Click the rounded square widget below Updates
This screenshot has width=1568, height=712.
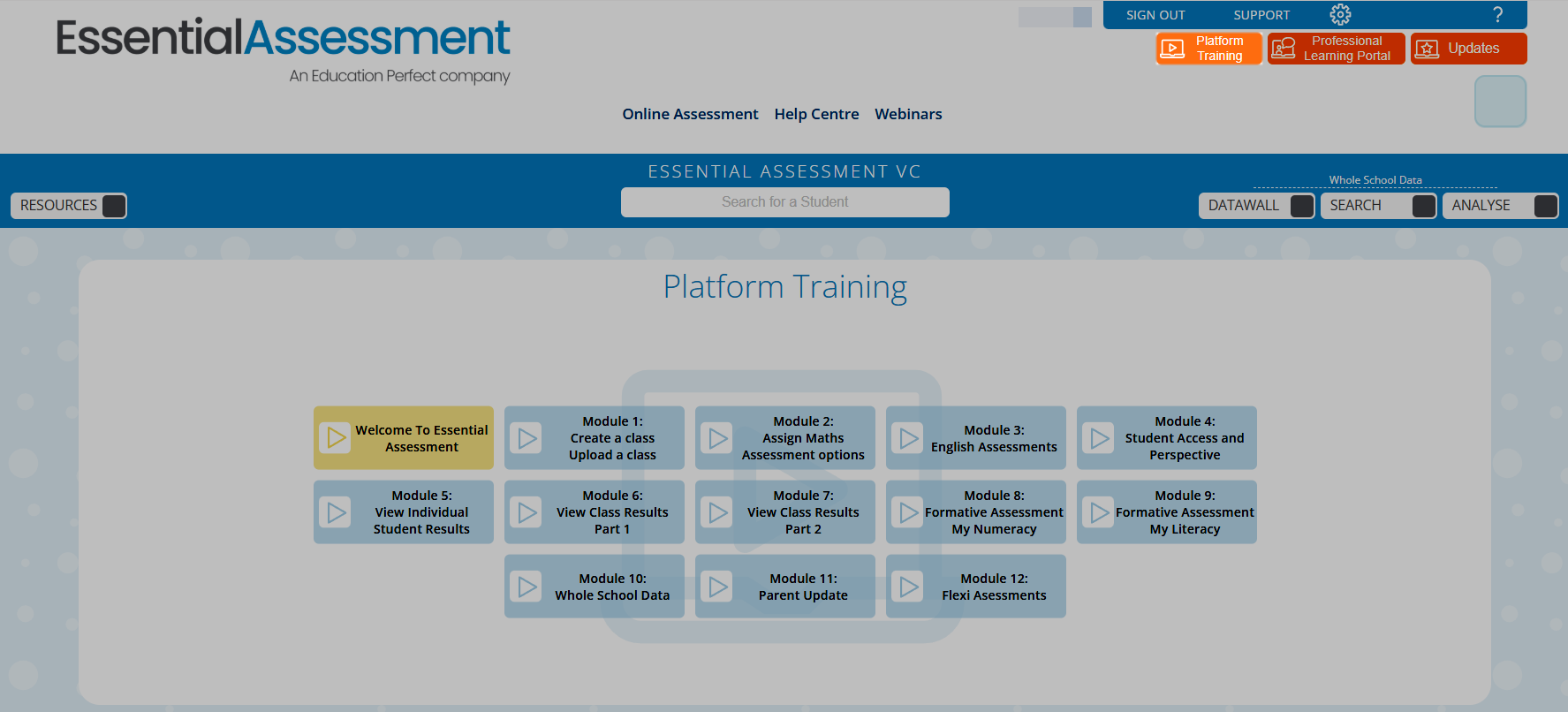click(1500, 102)
